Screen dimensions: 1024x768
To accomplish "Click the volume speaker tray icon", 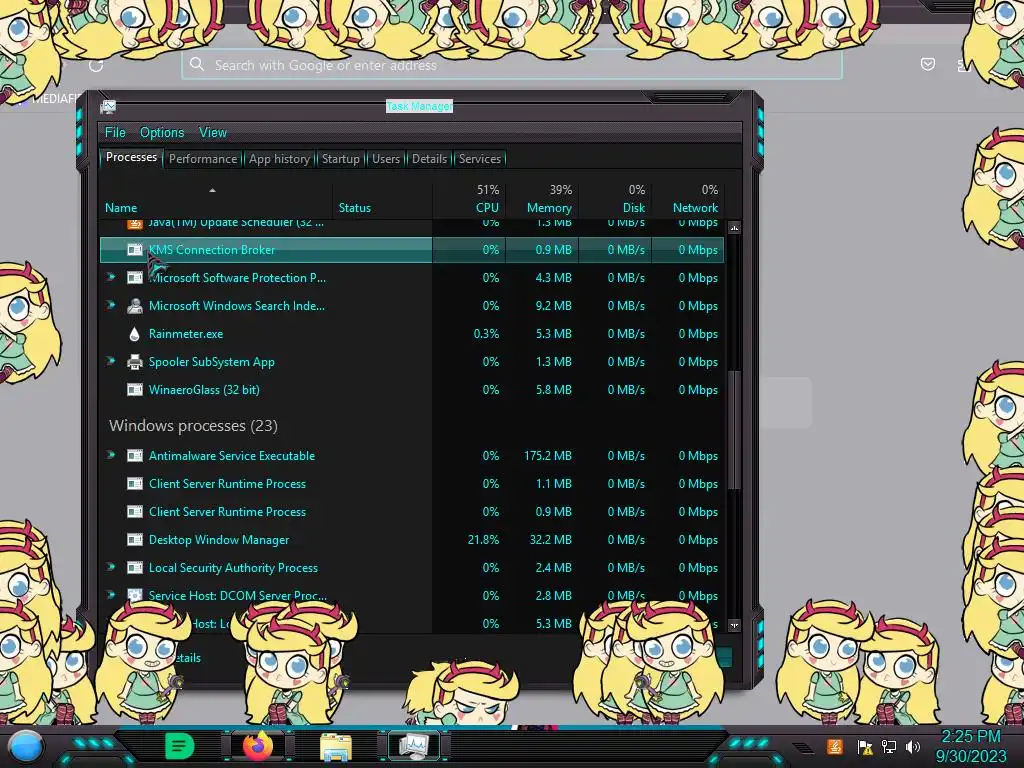I will pyautogui.click(x=913, y=746).
